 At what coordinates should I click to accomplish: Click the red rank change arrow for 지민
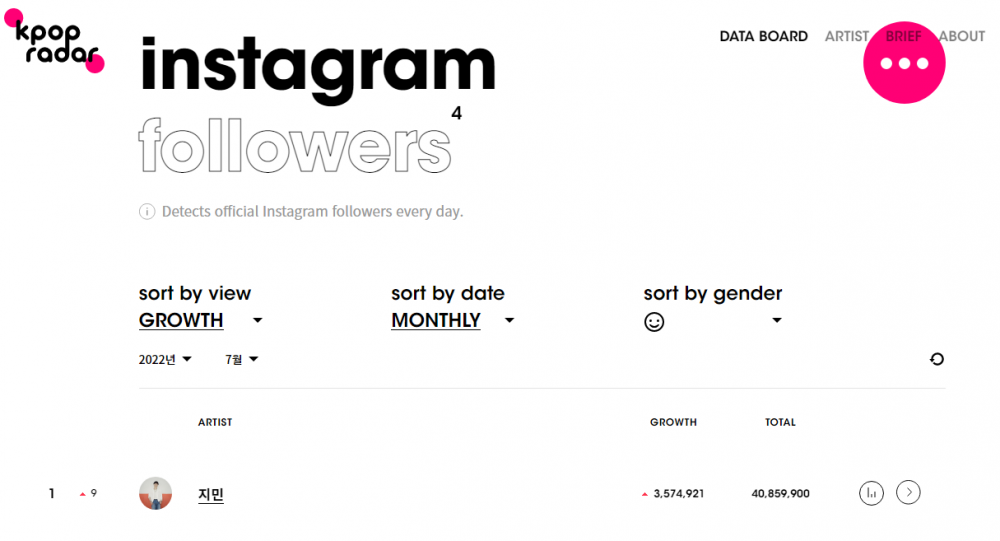[82, 494]
